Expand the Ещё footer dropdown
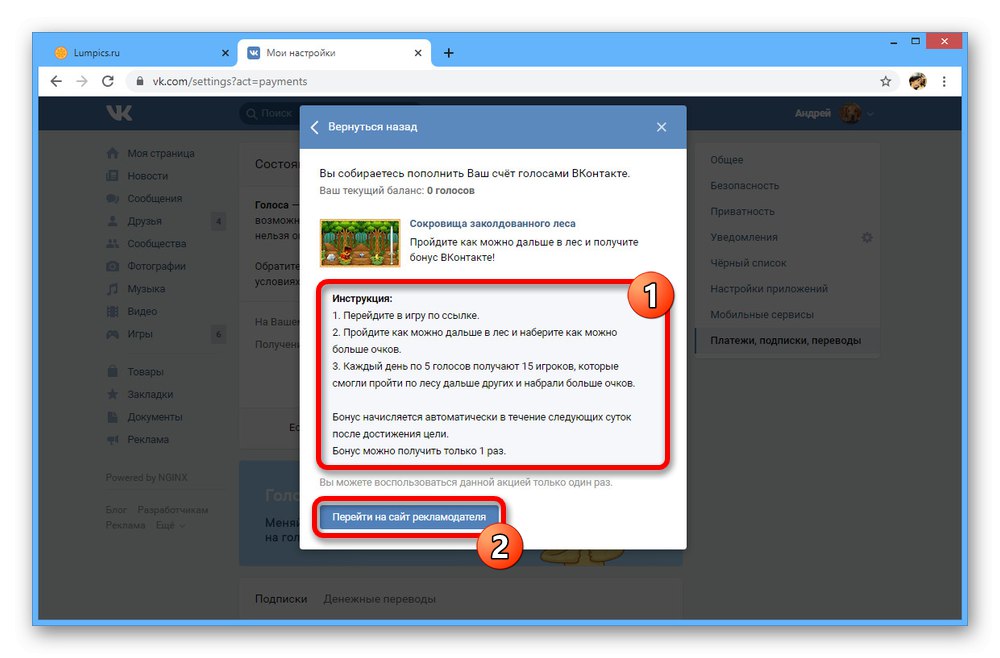The image size is (1000, 658). click(170, 525)
